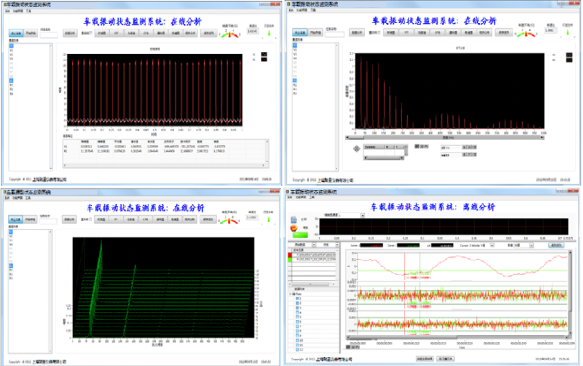The height and width of the screenshot is (366, 583).
Task: Click the blue highlighted first button in the waveform window's toolbar
Action: tap(16, 33)
